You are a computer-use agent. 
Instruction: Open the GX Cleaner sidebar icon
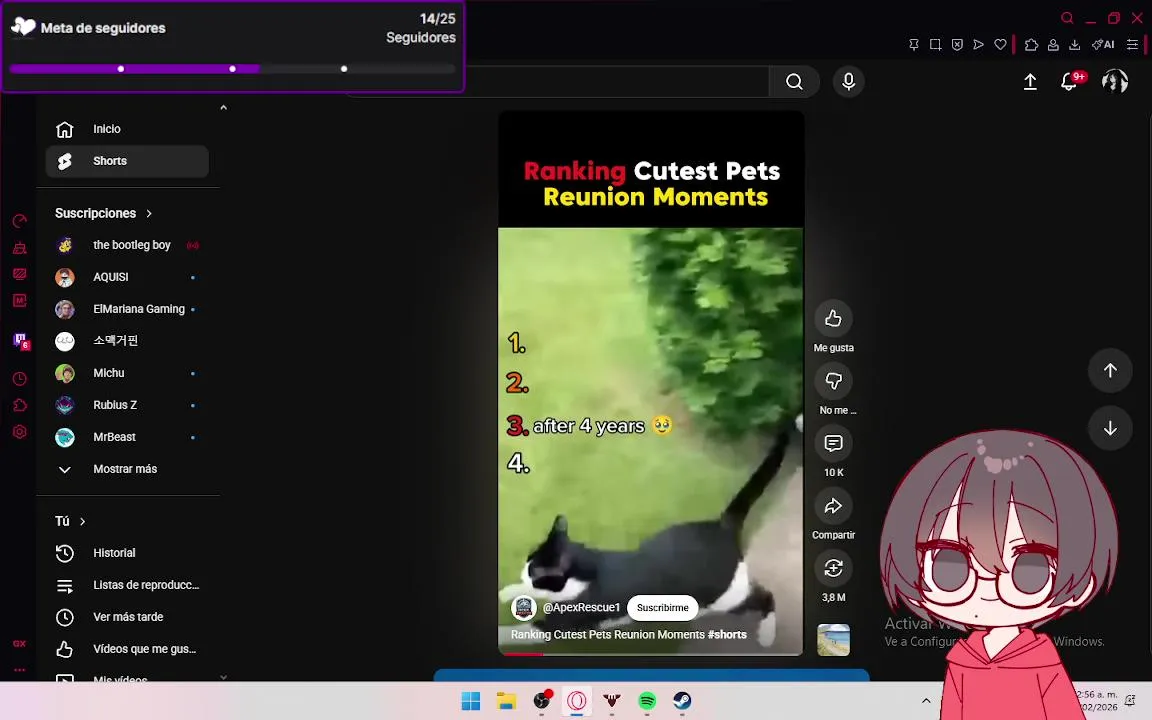(20, 248)
